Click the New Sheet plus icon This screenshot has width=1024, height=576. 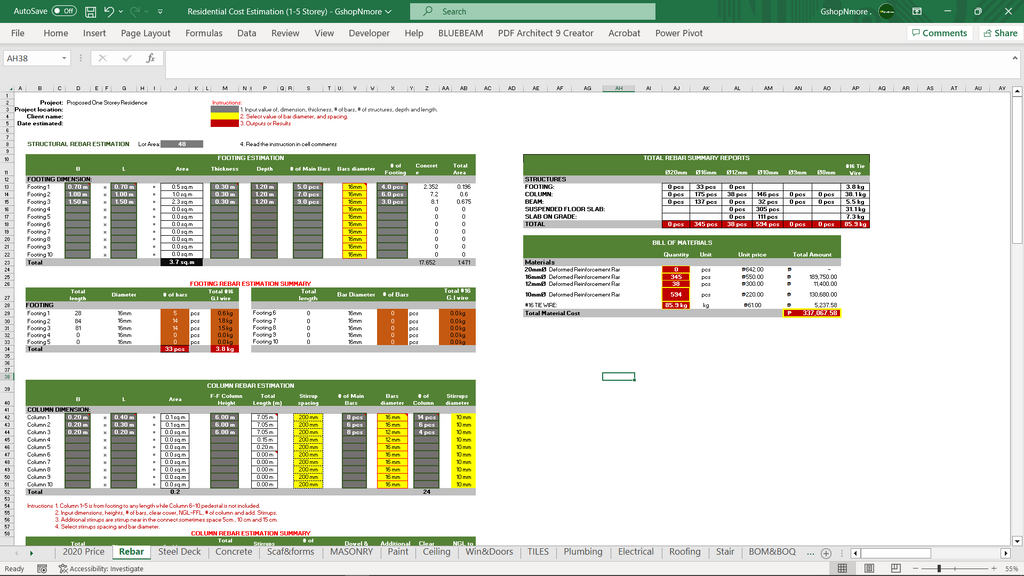[x=826, y=552]
